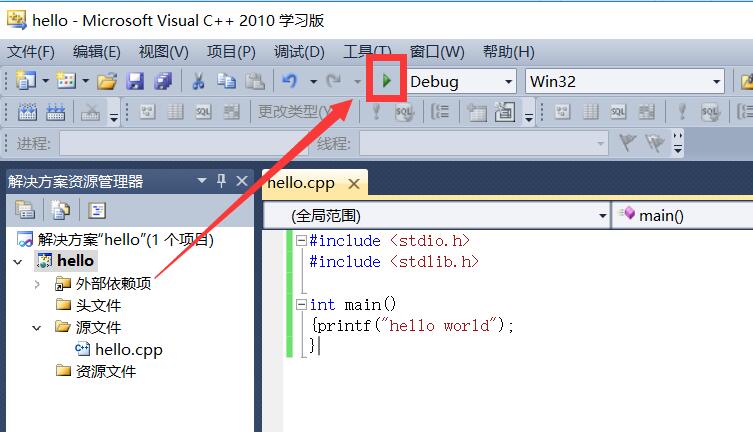This screenshot has width=753, height=432.
Task: Select the 解决方案"hello" solution node
Action: 125,239
